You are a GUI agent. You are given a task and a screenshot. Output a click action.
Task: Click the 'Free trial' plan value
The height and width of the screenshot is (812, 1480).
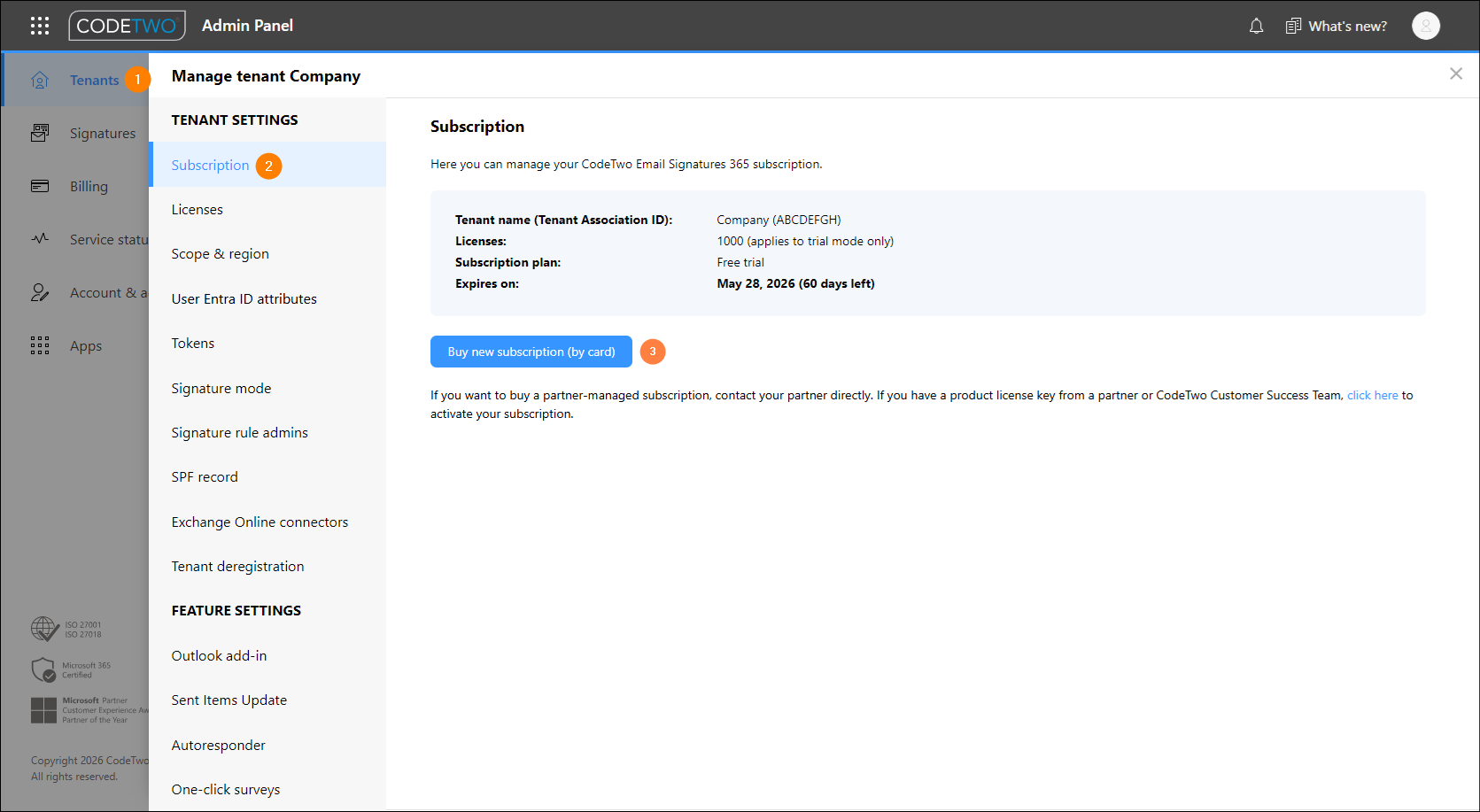coord(740,262)
